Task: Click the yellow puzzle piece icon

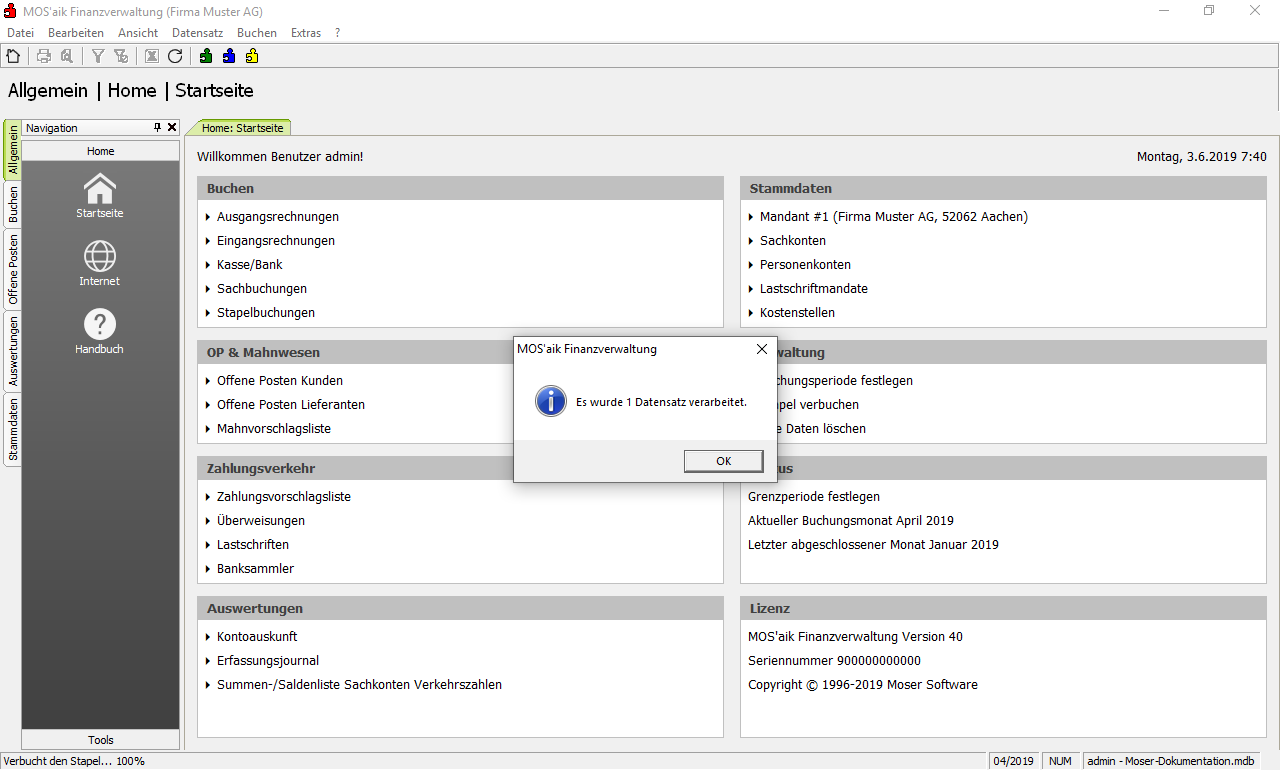Action: pyautogui.click(x=252, y=56)
